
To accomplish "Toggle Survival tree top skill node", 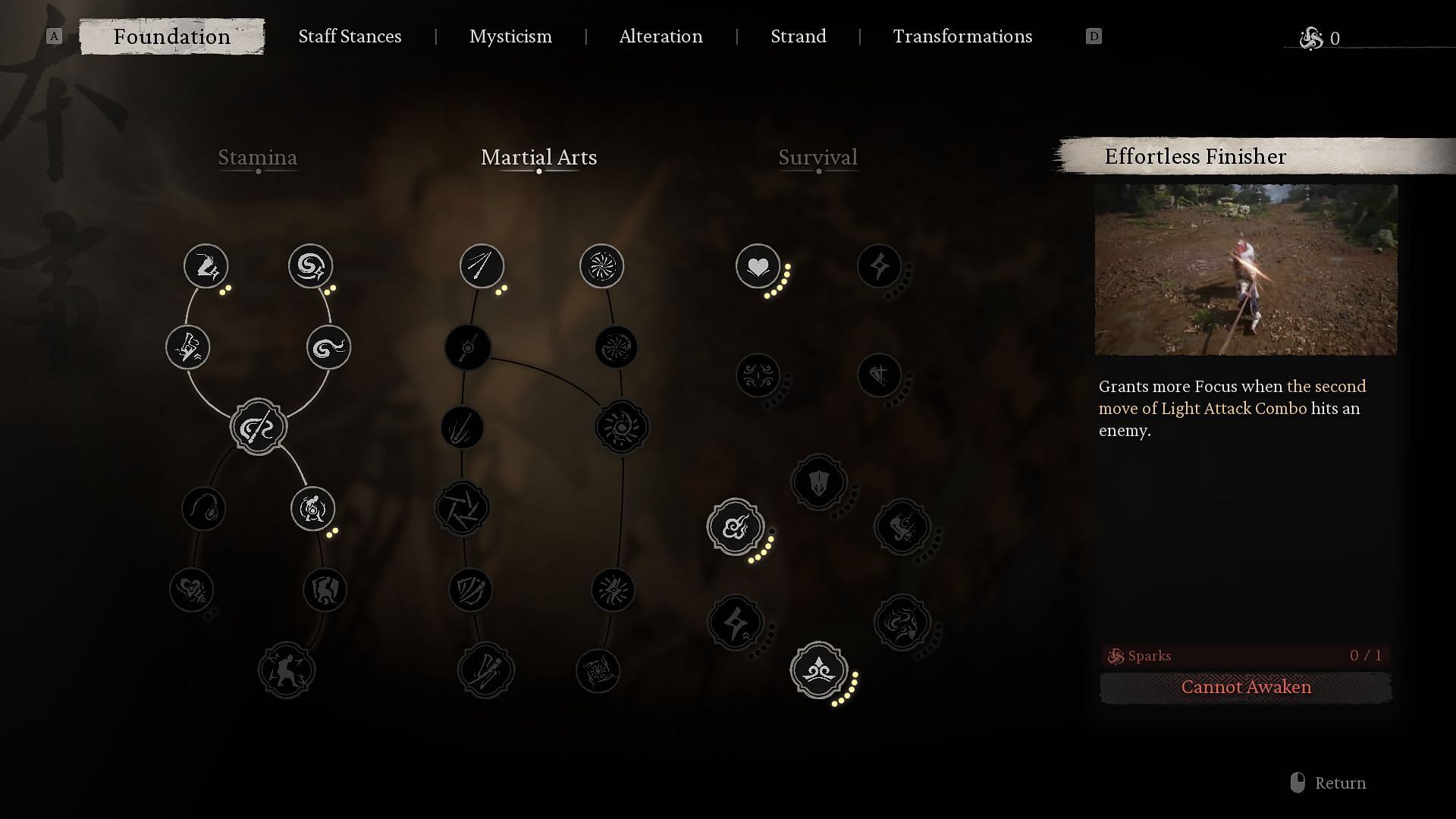I will tap(758, 266).
